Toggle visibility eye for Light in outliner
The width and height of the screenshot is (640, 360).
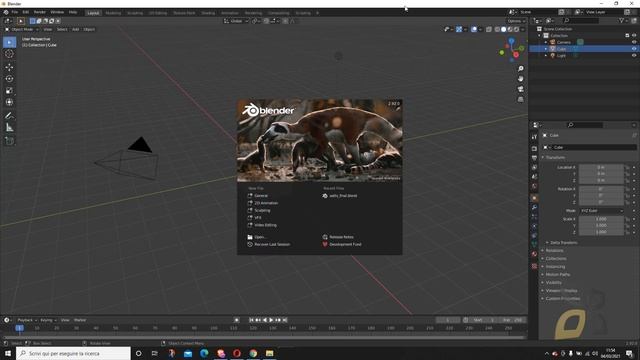[634, 55]
